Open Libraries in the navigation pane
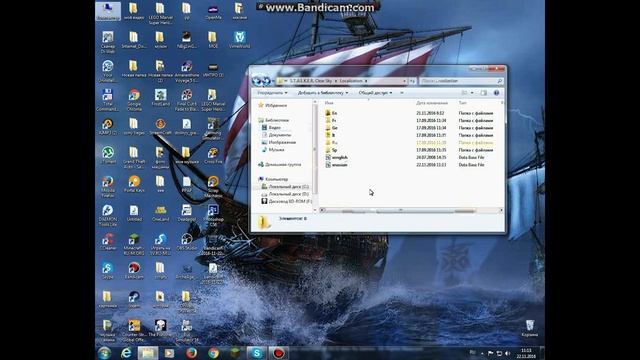Image resolution: width=640 pixels, height=360 pixels. click(277, 120)
